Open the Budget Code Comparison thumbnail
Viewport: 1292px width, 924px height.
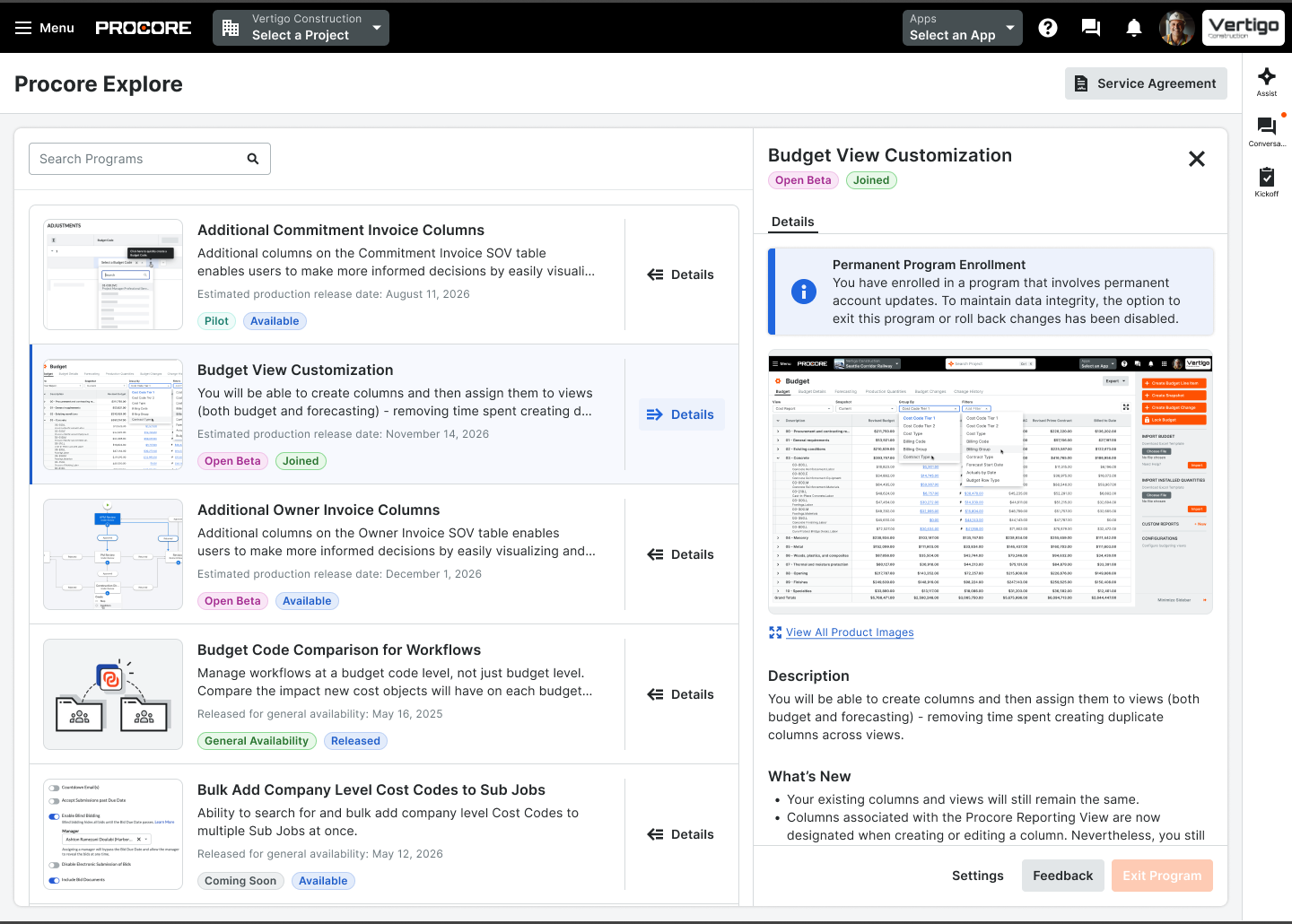point(113,694)
